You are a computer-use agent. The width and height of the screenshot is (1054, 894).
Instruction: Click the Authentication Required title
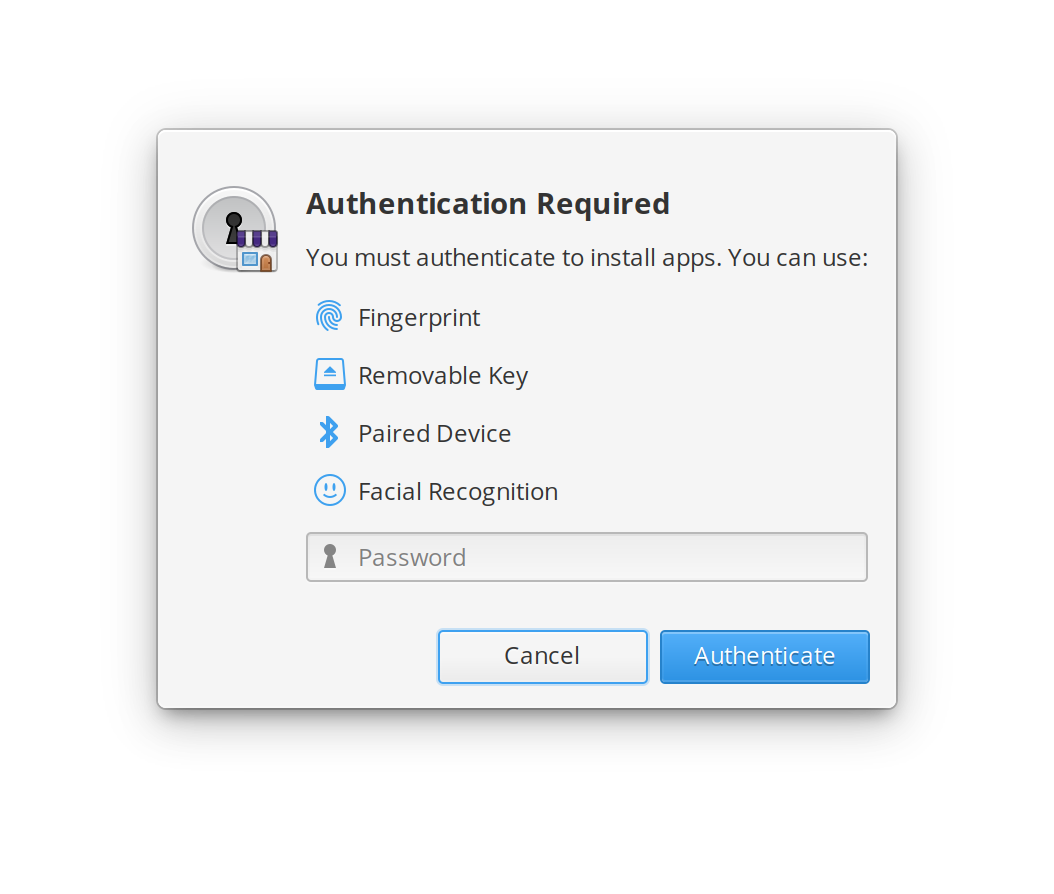(x=488, y=203)
